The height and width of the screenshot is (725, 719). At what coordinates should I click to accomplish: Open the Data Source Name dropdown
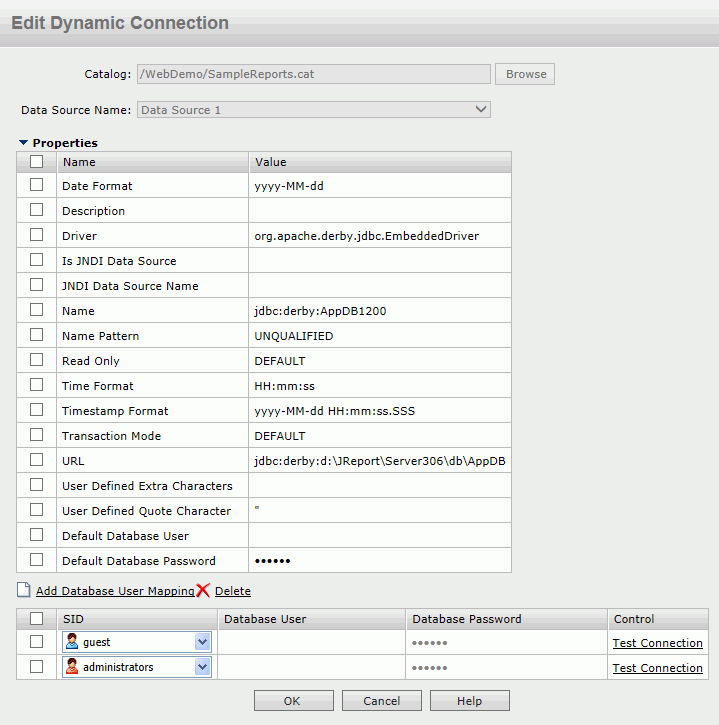click(x=313, y=110)
